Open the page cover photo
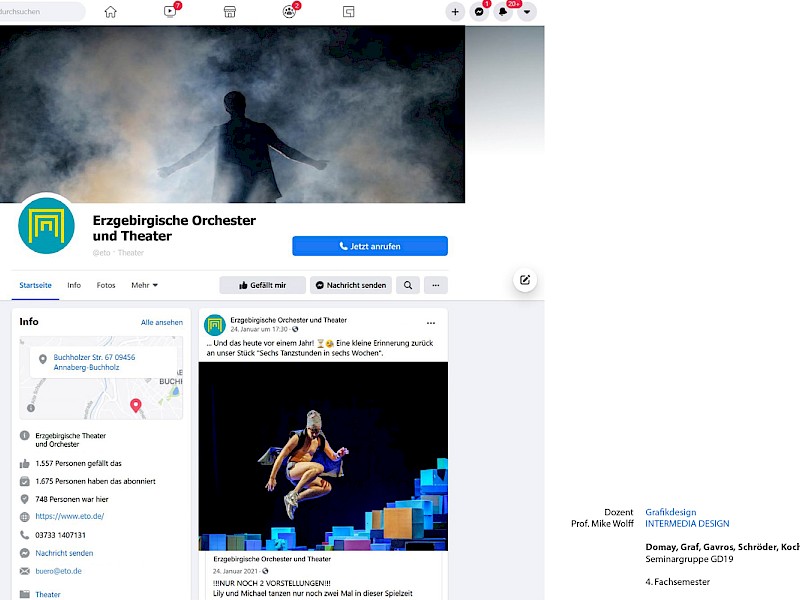The width and height of the screenshot is (800, 600). 233,114
